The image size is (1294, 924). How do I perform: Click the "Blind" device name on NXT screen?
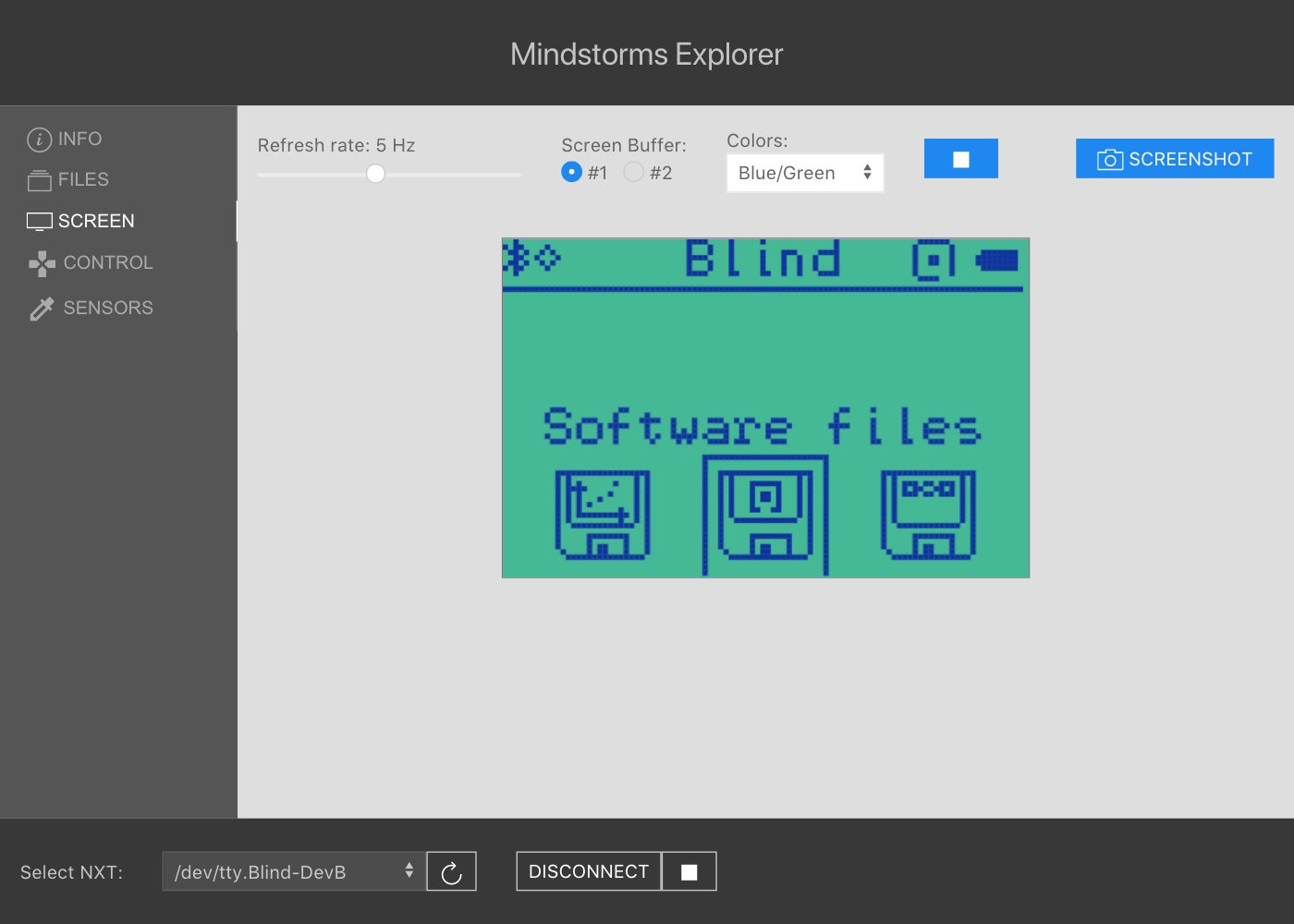click(763, 259)
